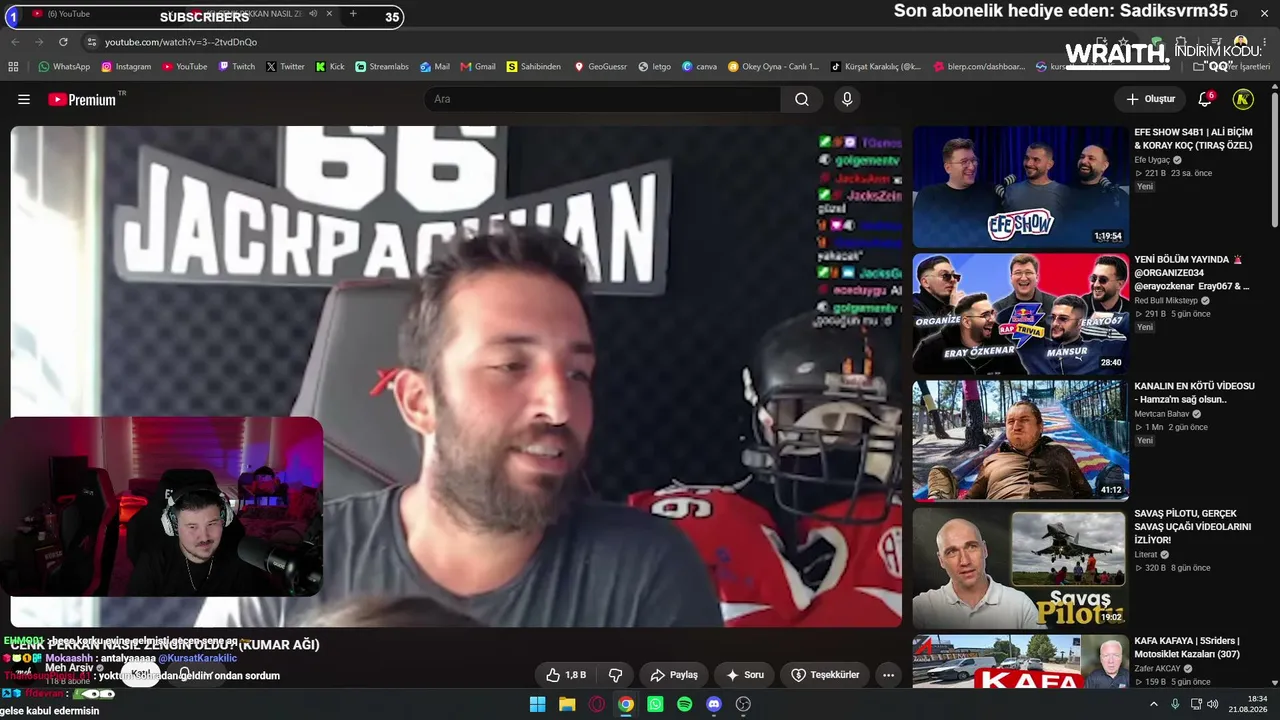This screenshot has width=1280, height=720.
Task: Switch to Chrome on the taskbar
Action: tap(626, 704)
